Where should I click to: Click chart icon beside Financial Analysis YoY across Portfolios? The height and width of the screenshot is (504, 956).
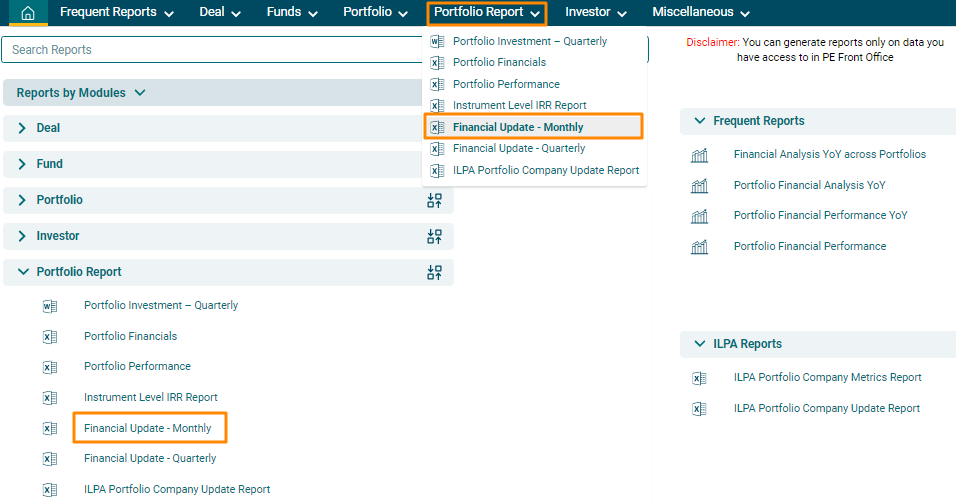[x=699, y=155]
